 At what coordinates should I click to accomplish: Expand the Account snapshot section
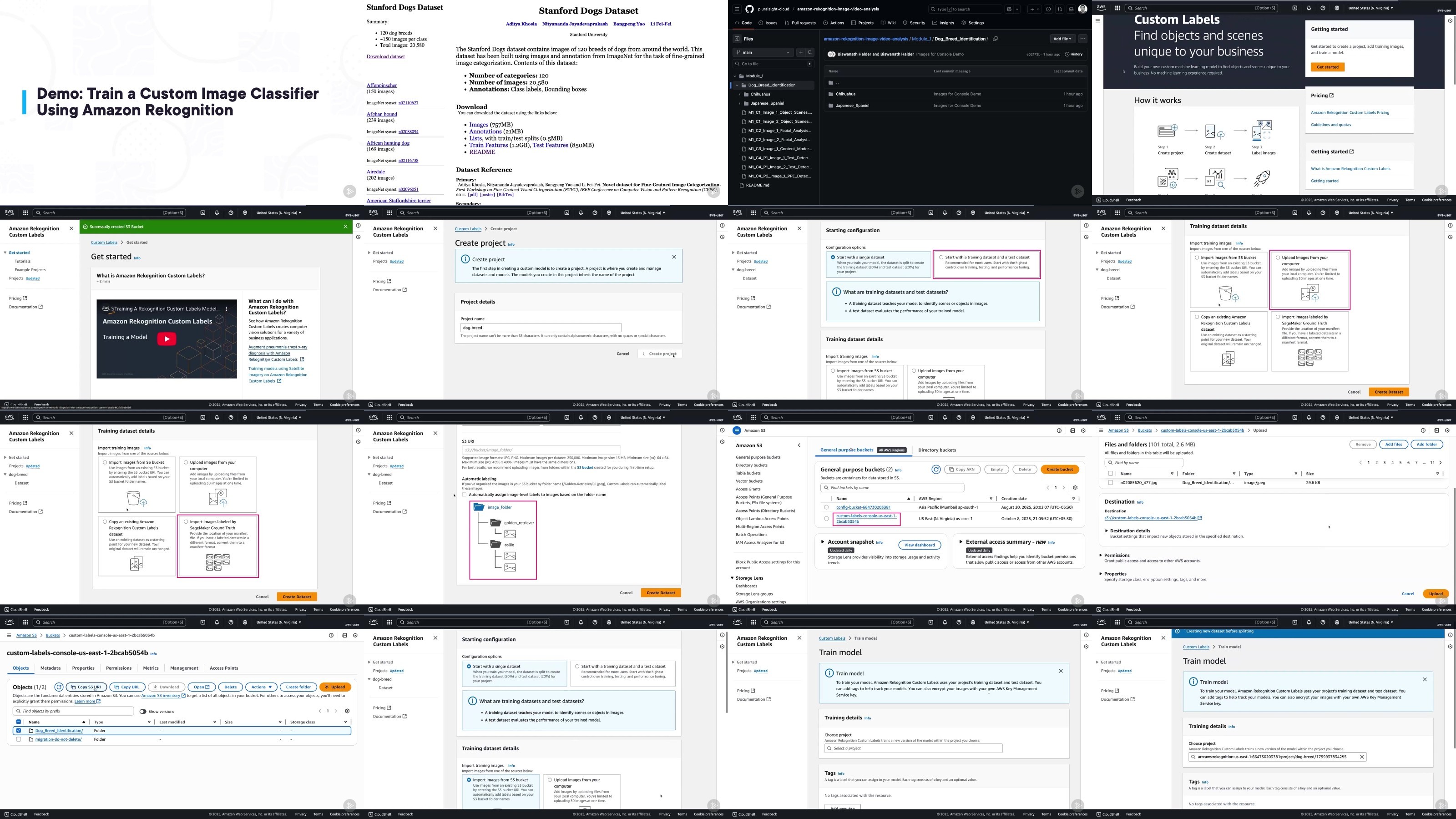click(x=822, y=542)
